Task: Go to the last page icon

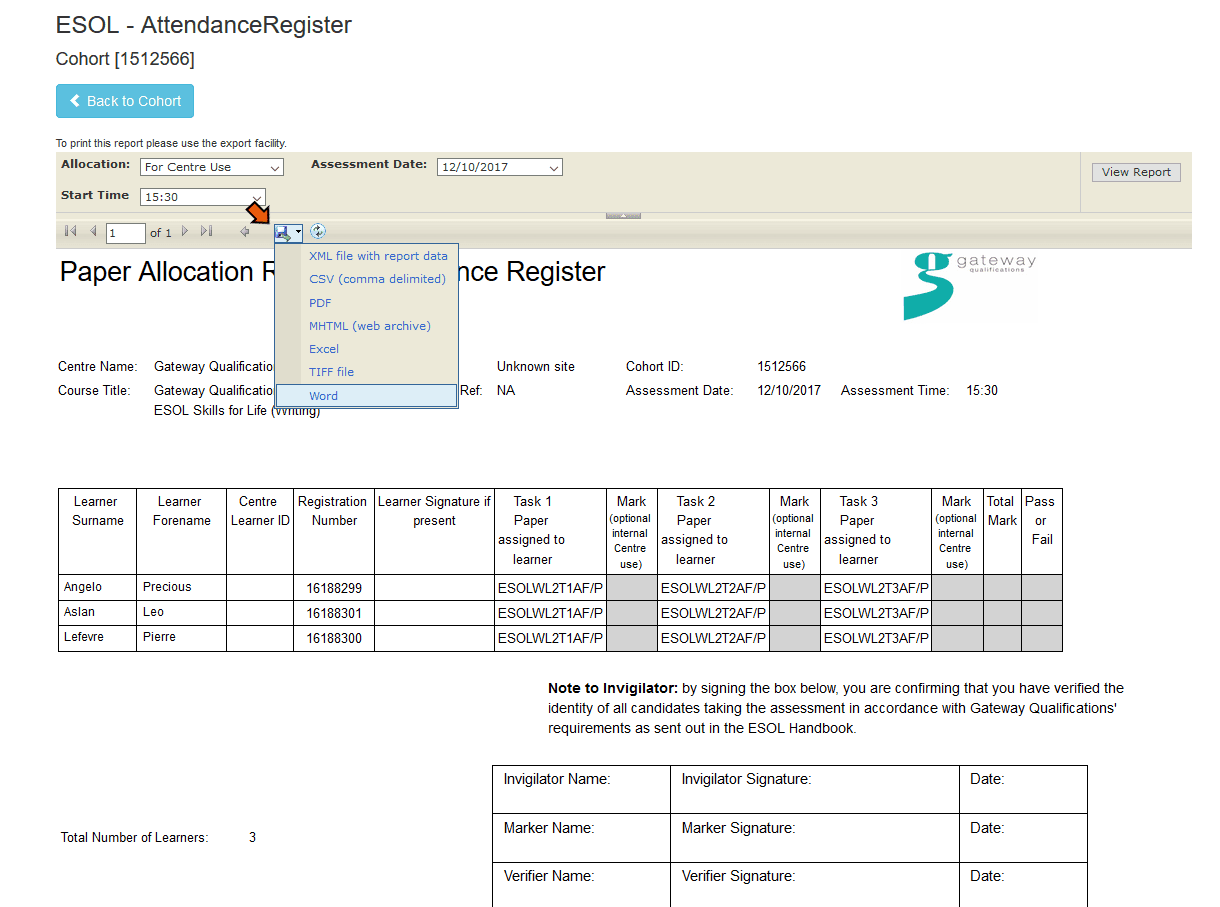Action: 207,231
